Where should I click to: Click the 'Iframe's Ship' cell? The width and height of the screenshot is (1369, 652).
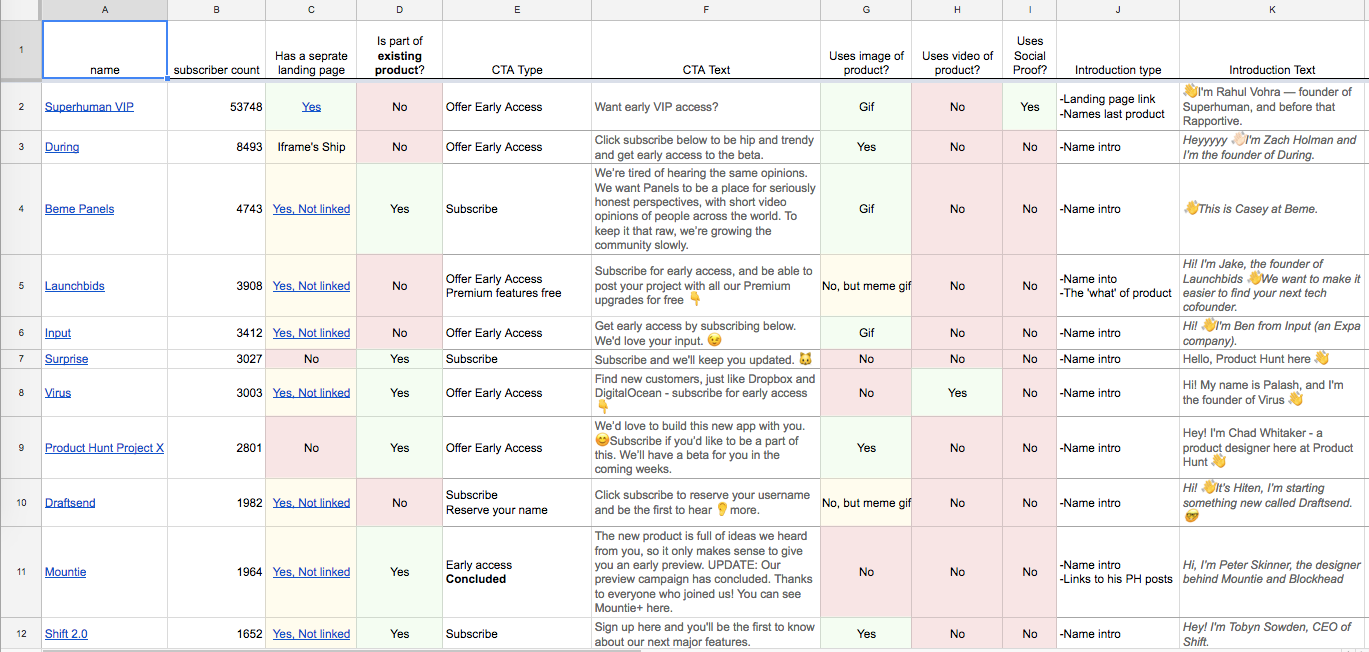click(311, 147)
